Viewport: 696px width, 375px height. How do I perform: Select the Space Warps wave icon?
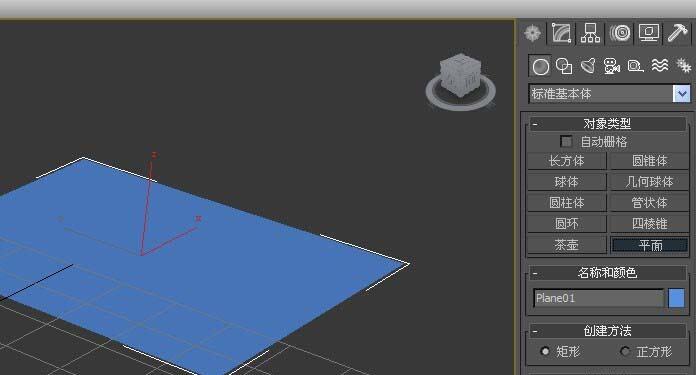click(660, 66)
